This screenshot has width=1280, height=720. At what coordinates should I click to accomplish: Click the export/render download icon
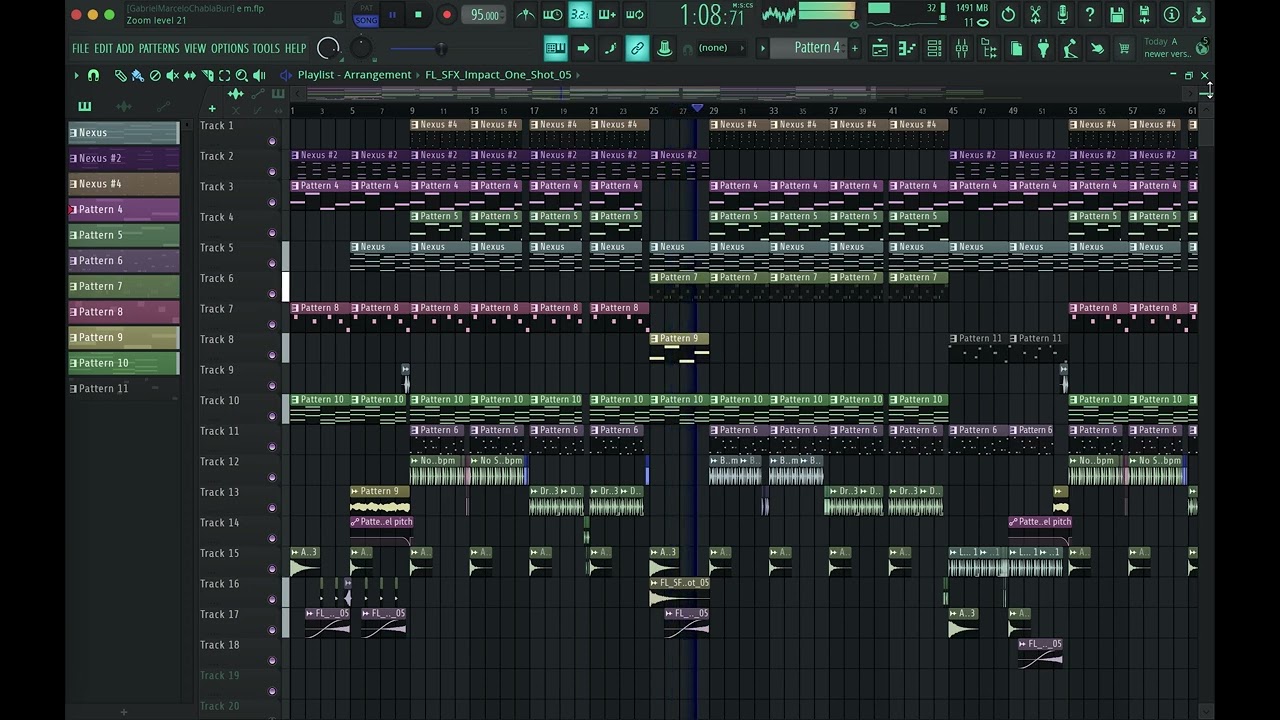pos(1198,15)
